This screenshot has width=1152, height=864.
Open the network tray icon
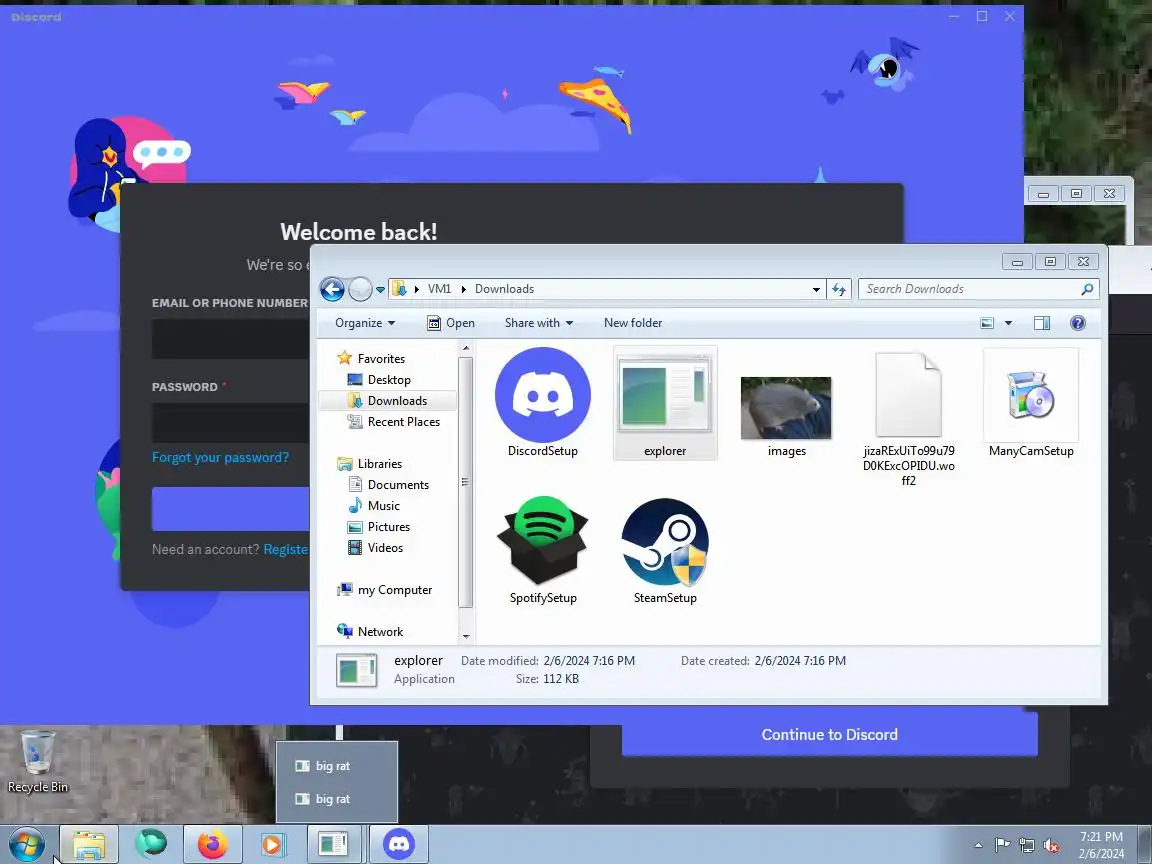pos(1026,846)
